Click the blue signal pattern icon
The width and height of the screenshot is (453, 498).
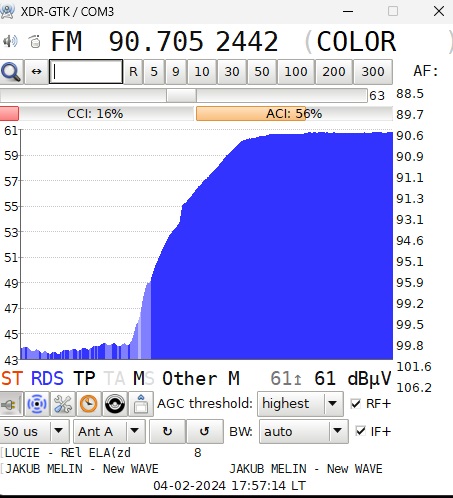(x=37, y=404)
